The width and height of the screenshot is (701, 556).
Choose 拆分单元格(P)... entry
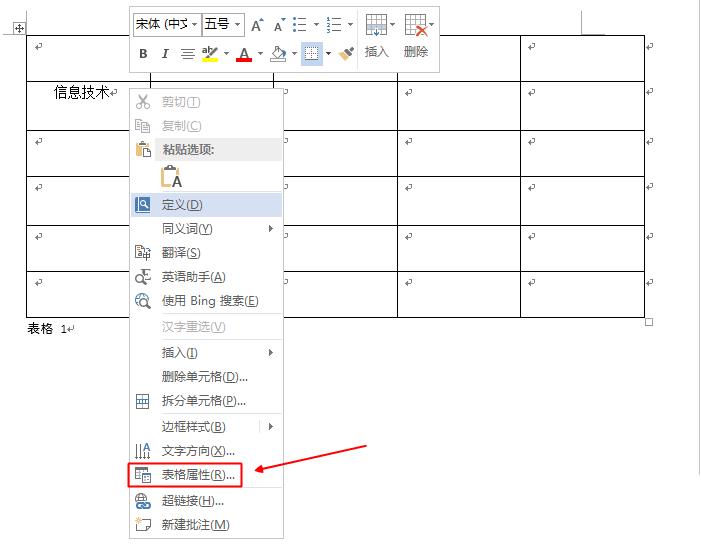207,401
